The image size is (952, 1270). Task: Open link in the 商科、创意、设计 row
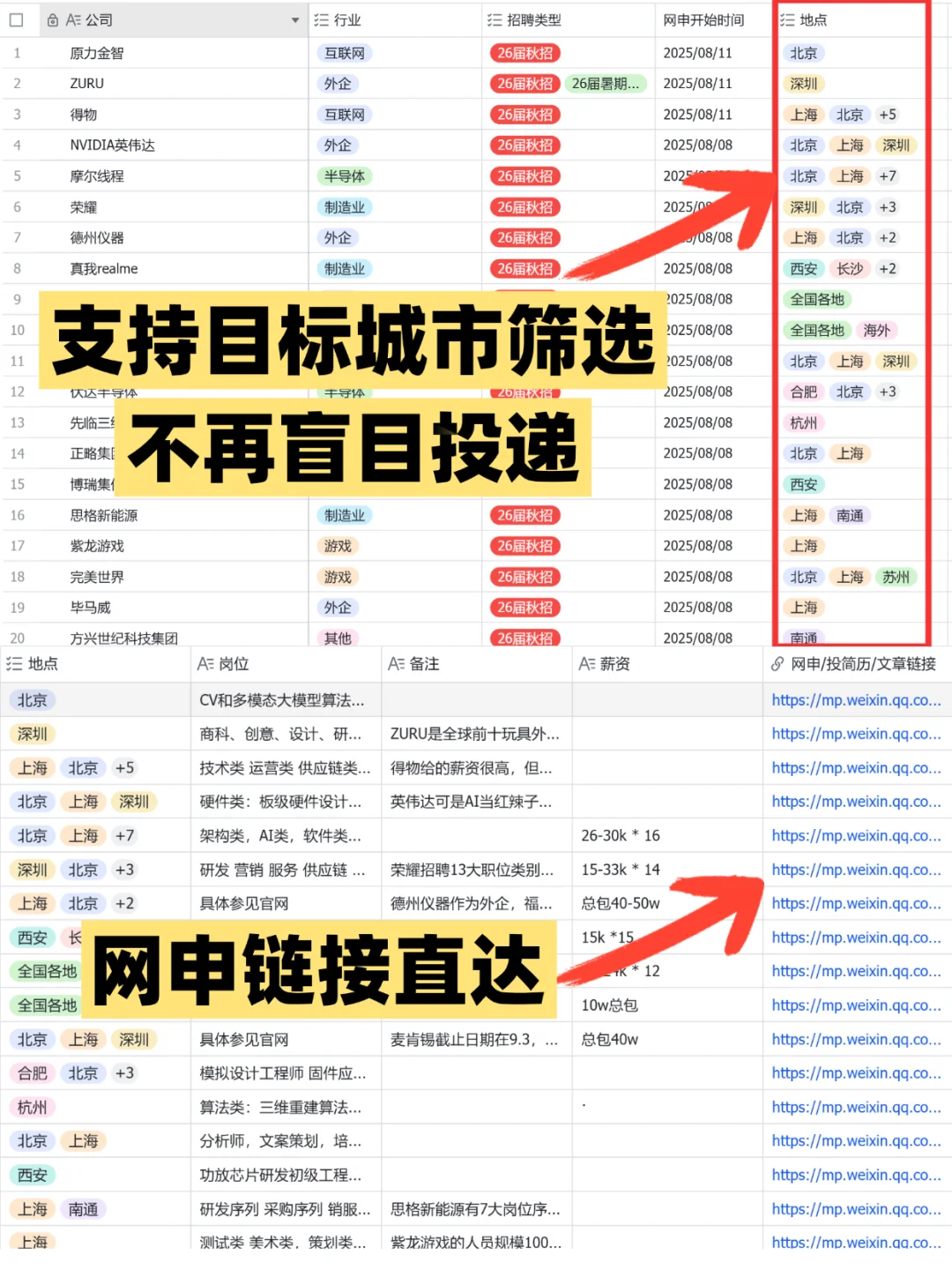tap(857, 734)
